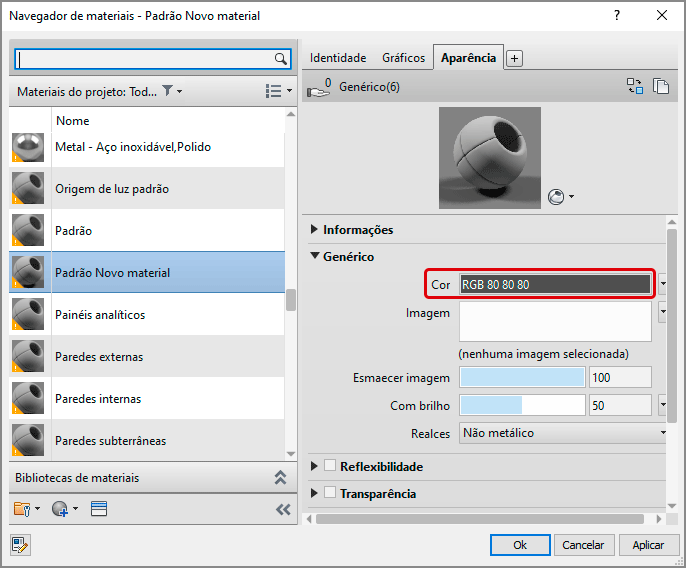Expand the Transparência section arrow
Image resolution: width=686 pixels, height=568 pixels.
[x=314, y=493]
